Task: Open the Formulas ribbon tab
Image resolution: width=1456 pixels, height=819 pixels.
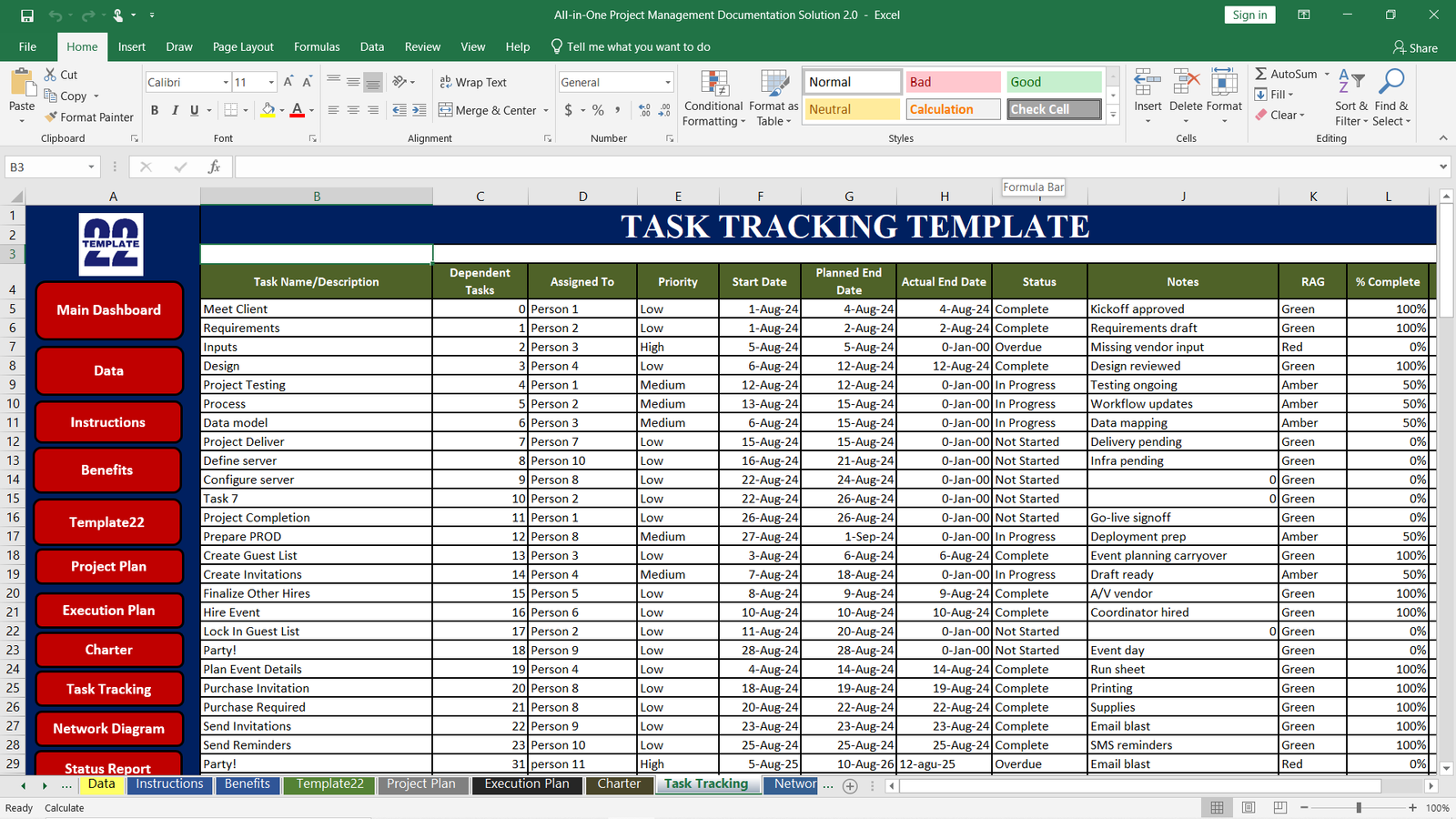Action: [x=317, y=46]
